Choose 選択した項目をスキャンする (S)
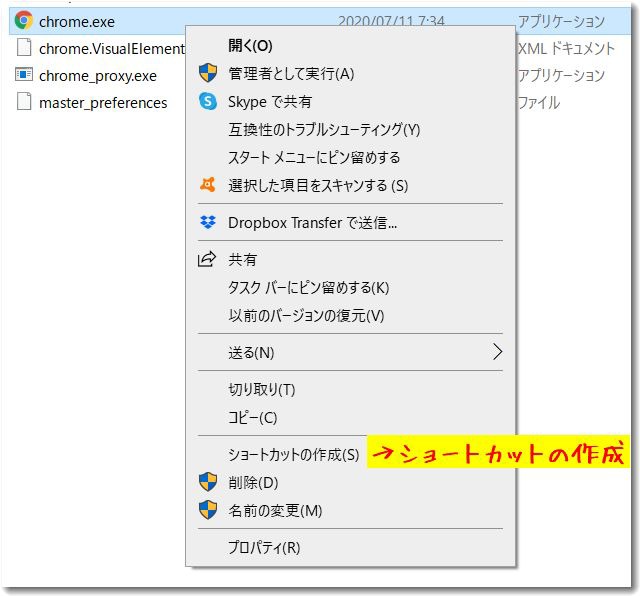Image resolution: width=640 pixels, height=596 pixels. pyautogui.click(x=318, y=185)
